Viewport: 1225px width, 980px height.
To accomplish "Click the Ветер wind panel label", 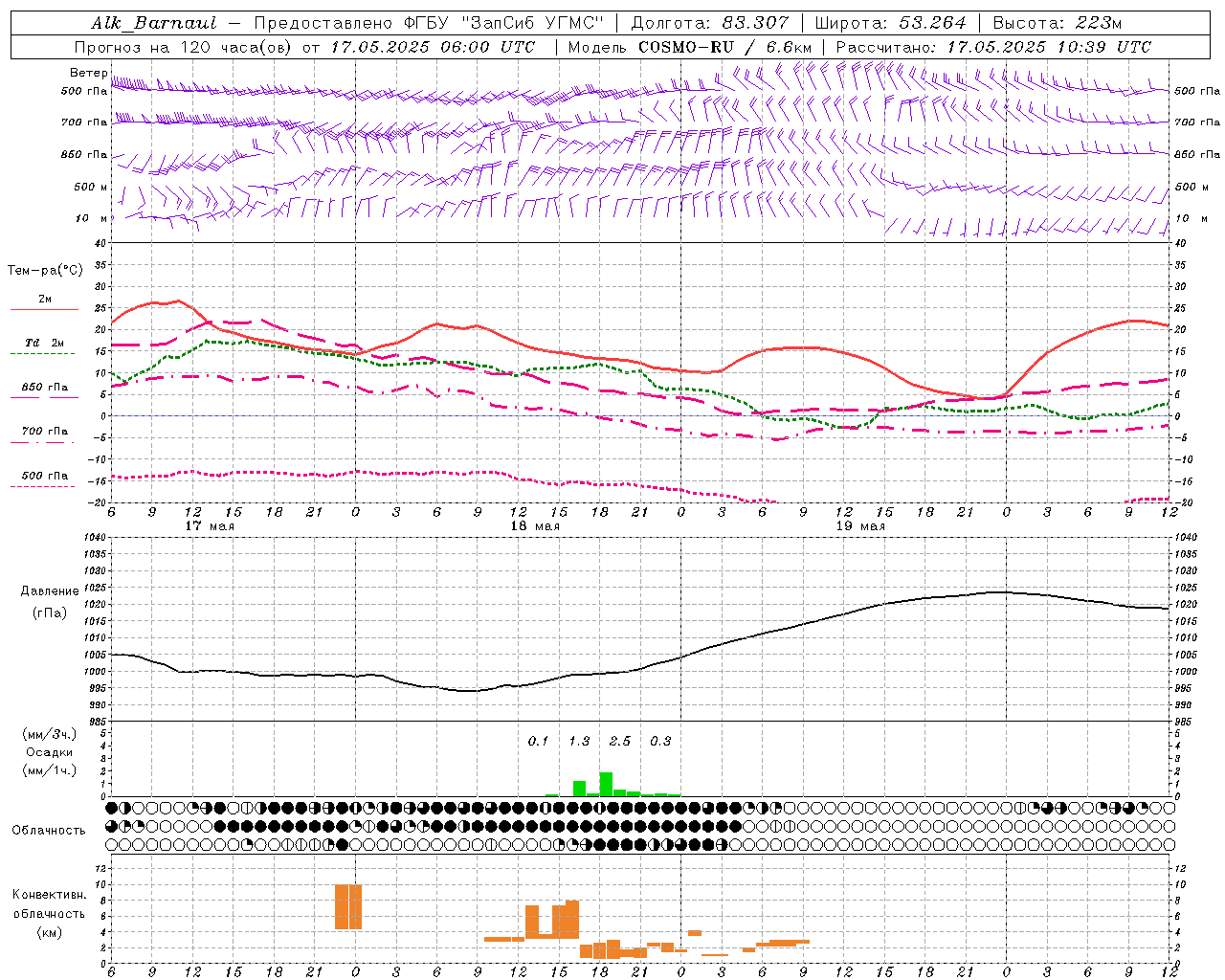I will coord(88,73).
